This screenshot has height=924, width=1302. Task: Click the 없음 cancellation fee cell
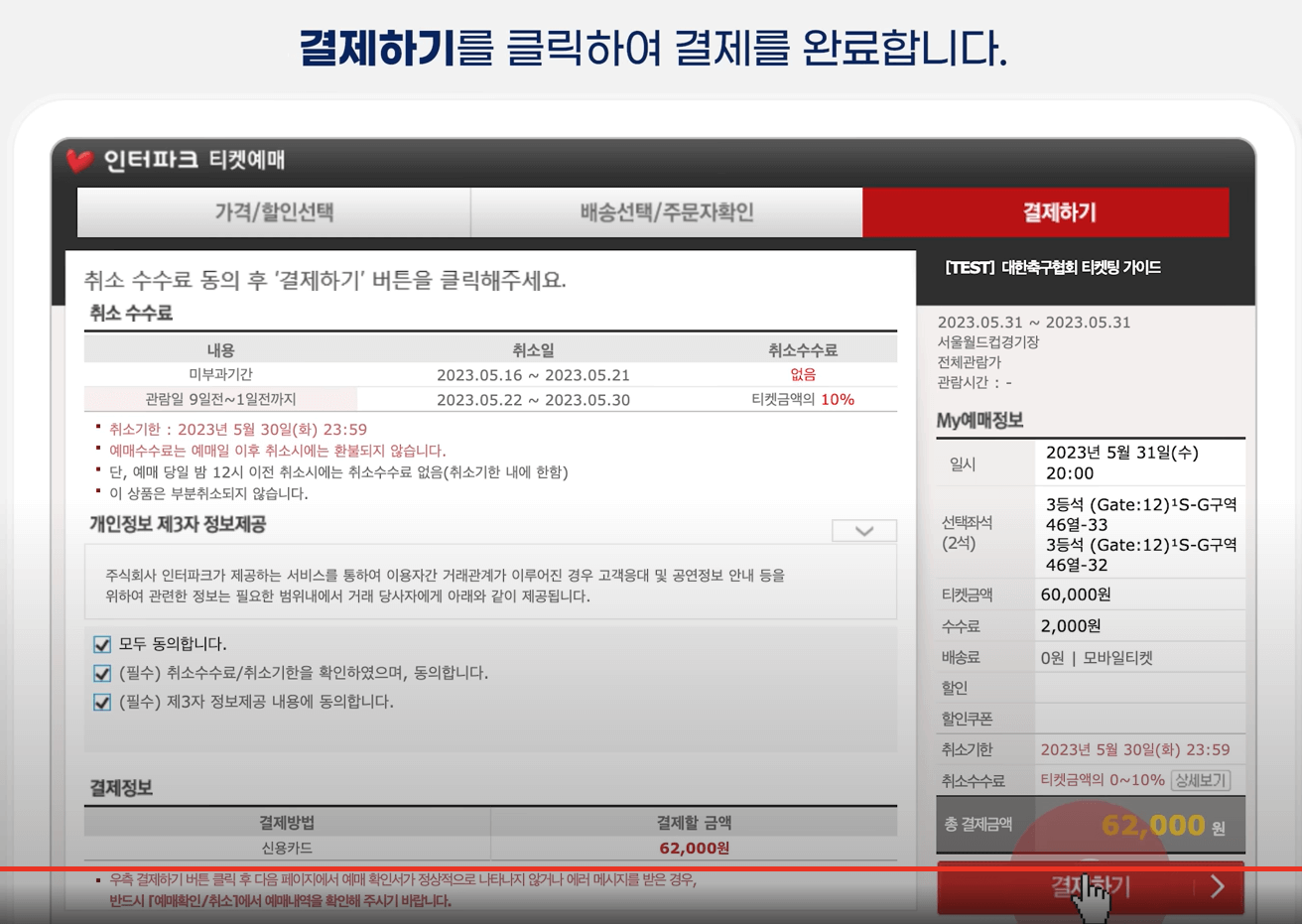coord(803,374)
